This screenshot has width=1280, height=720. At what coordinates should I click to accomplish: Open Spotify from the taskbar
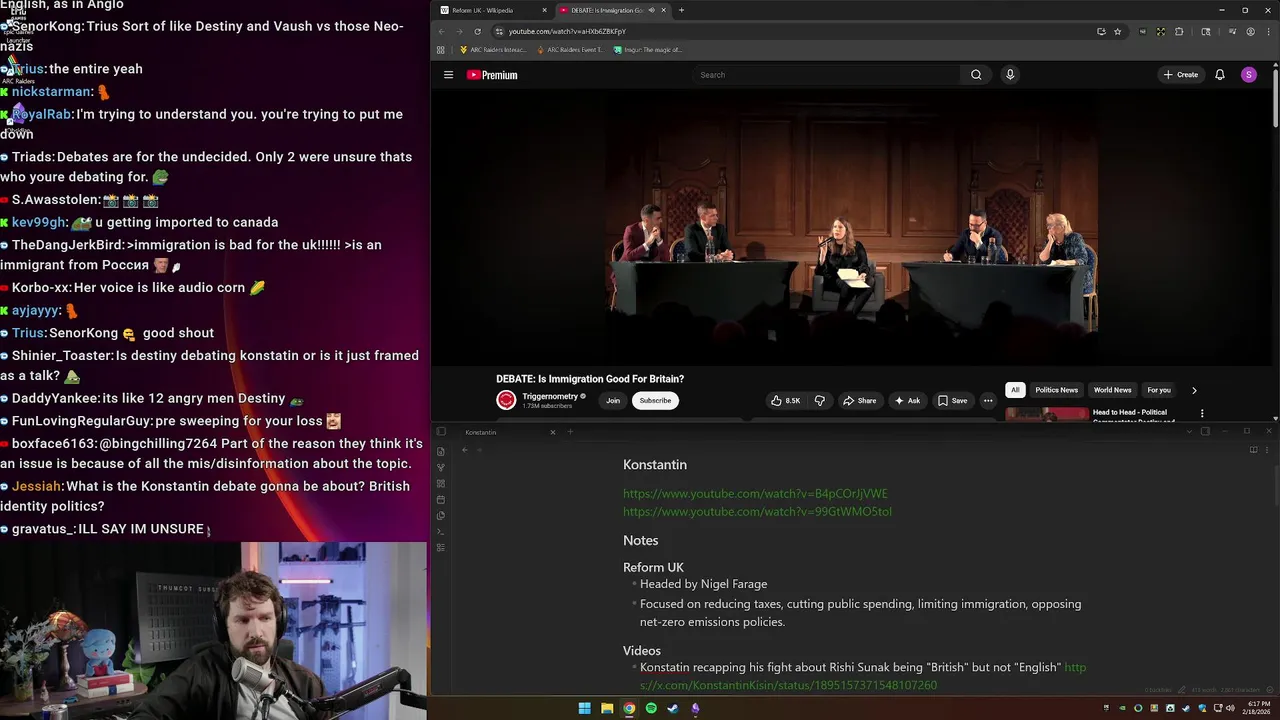(x=651, y=708)
